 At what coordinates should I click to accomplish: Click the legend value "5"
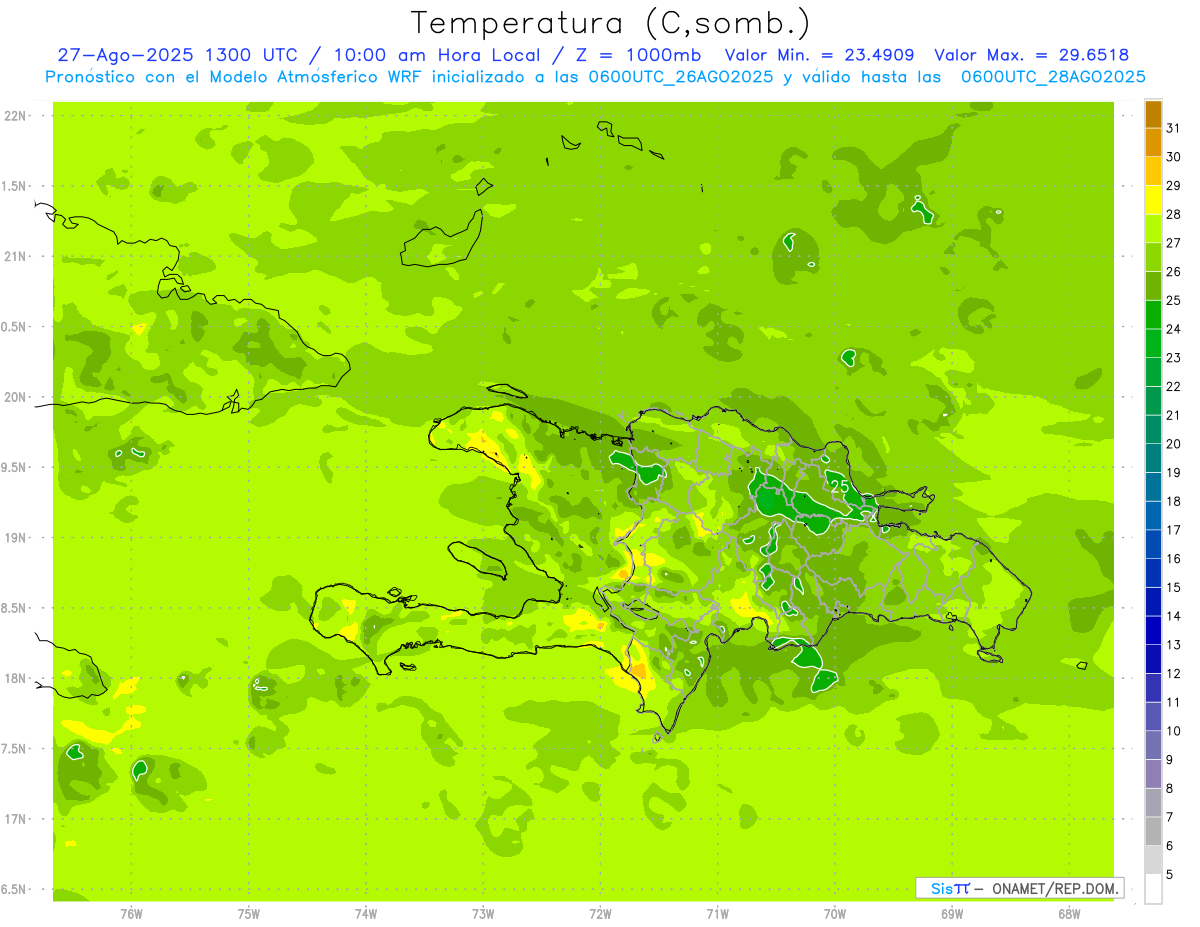tap(1170, 875)
